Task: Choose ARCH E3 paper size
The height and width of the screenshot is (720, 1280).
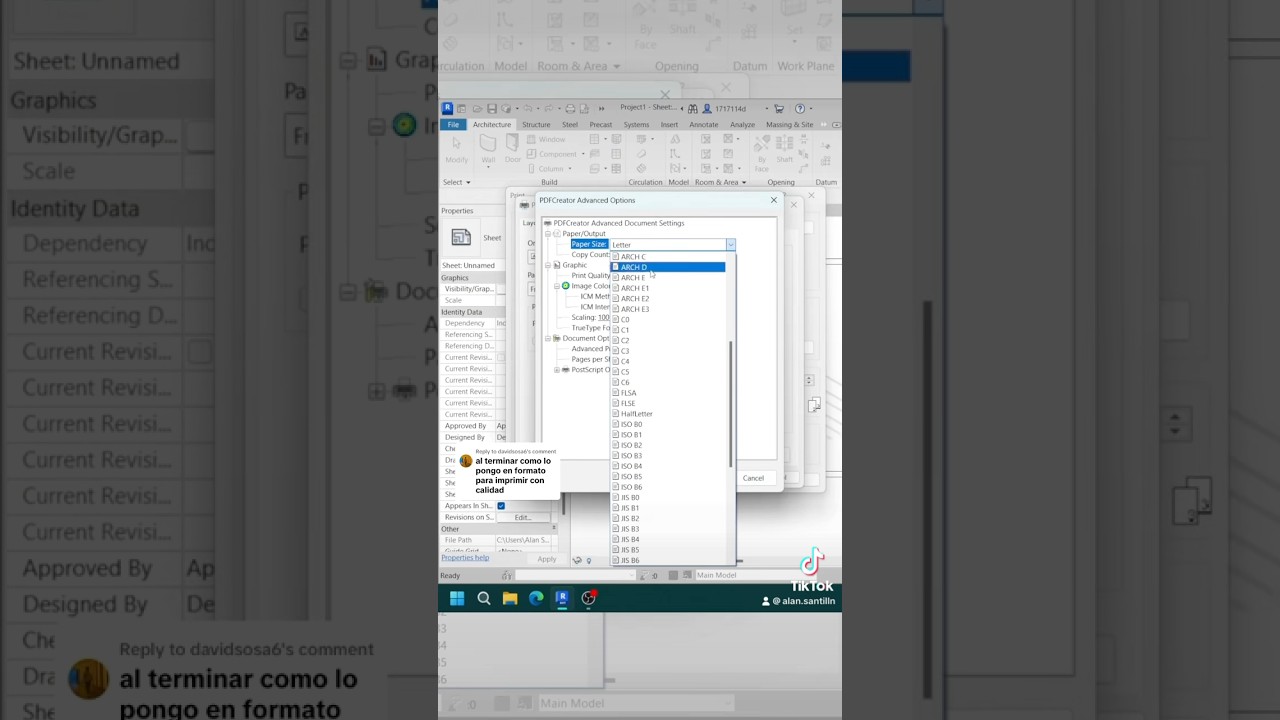Action: point(668,309)
